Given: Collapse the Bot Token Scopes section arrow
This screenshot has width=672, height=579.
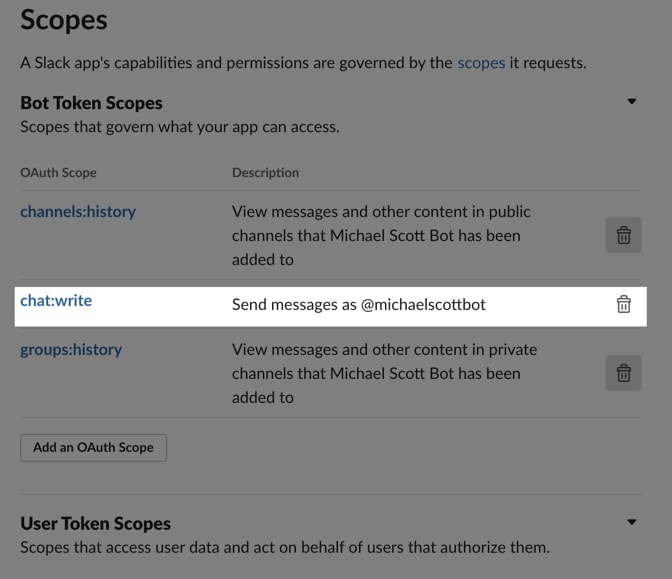Looking at the screenshot, I should 632,102.
